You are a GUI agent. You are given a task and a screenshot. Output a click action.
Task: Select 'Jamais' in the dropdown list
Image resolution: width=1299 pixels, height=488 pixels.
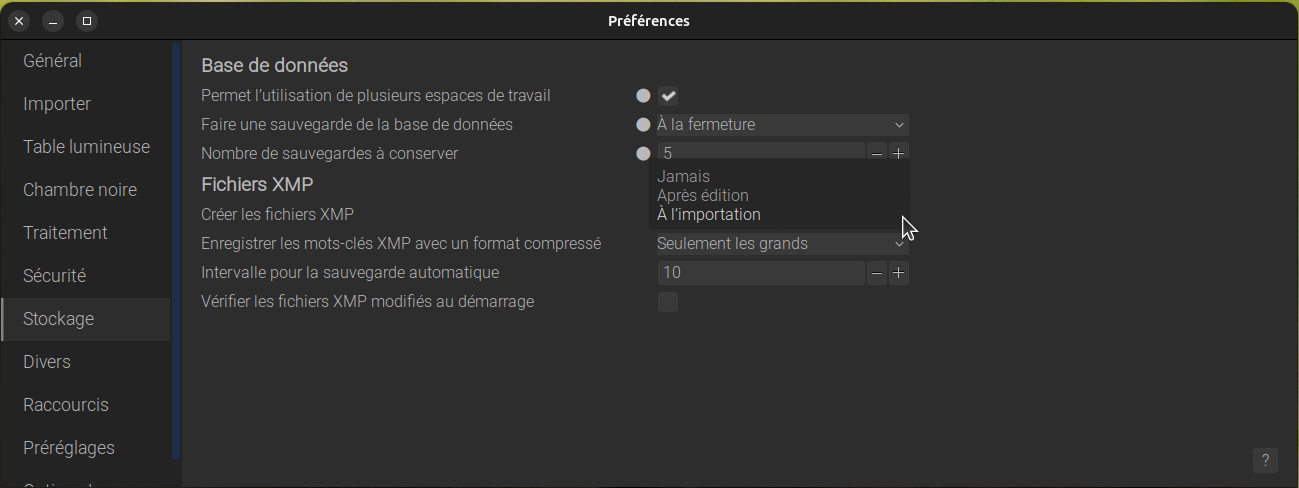point(683,176)
